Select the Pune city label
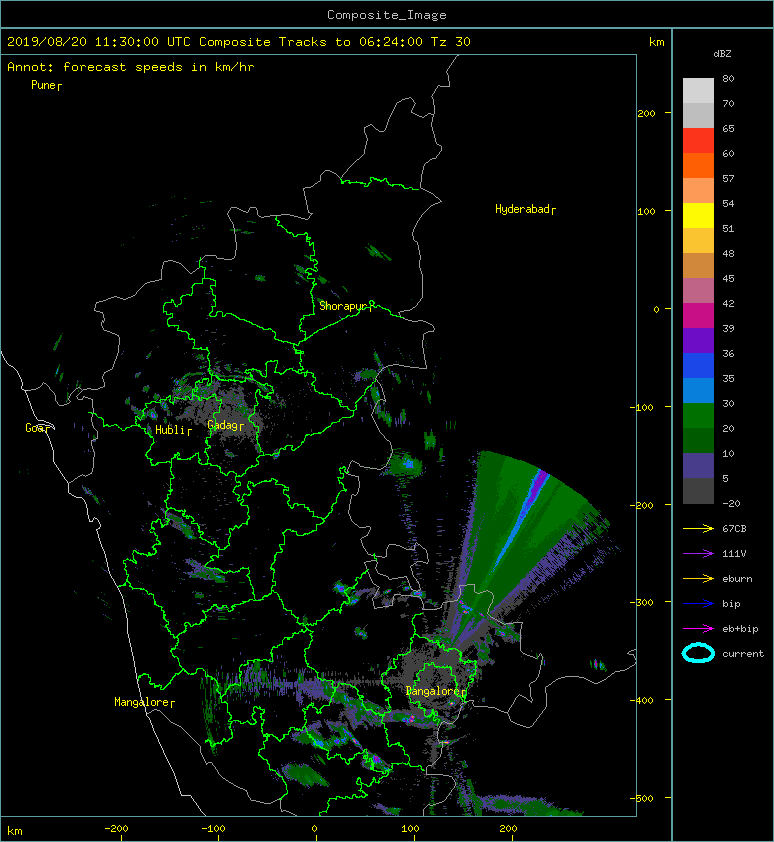Viewport: 774px width, 842px height. tap(46, 85)
